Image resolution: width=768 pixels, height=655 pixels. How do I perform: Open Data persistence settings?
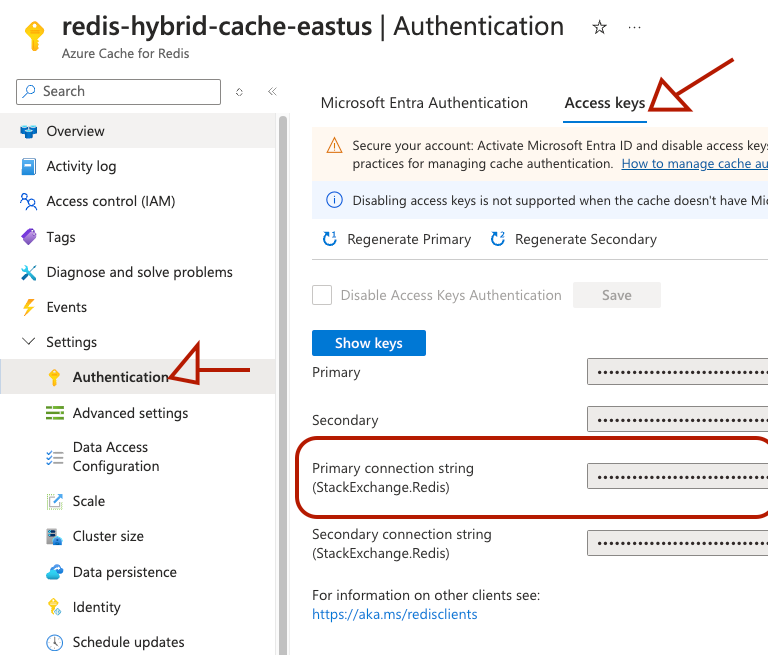tap(138, 572)
